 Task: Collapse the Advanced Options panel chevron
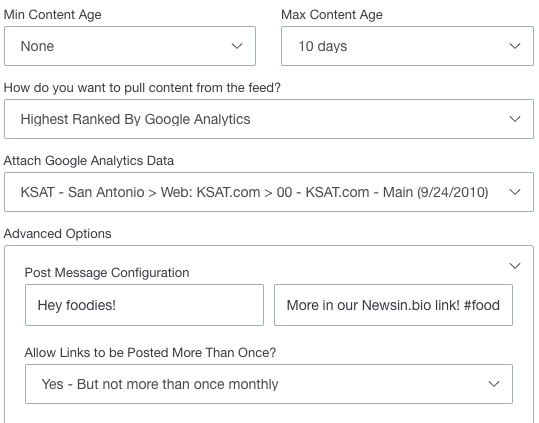tap(515, 266)
